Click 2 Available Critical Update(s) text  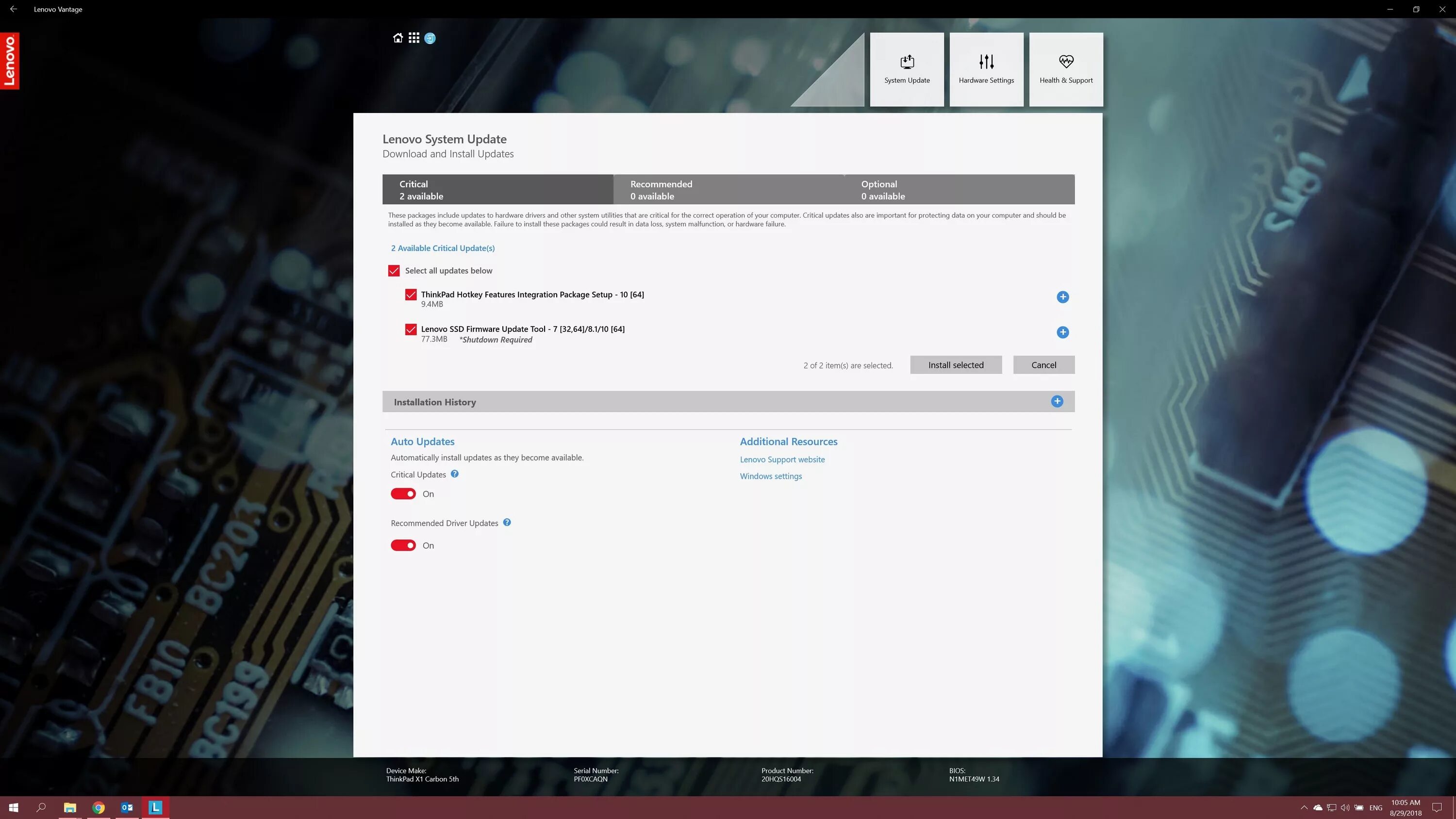coord(443,248)
